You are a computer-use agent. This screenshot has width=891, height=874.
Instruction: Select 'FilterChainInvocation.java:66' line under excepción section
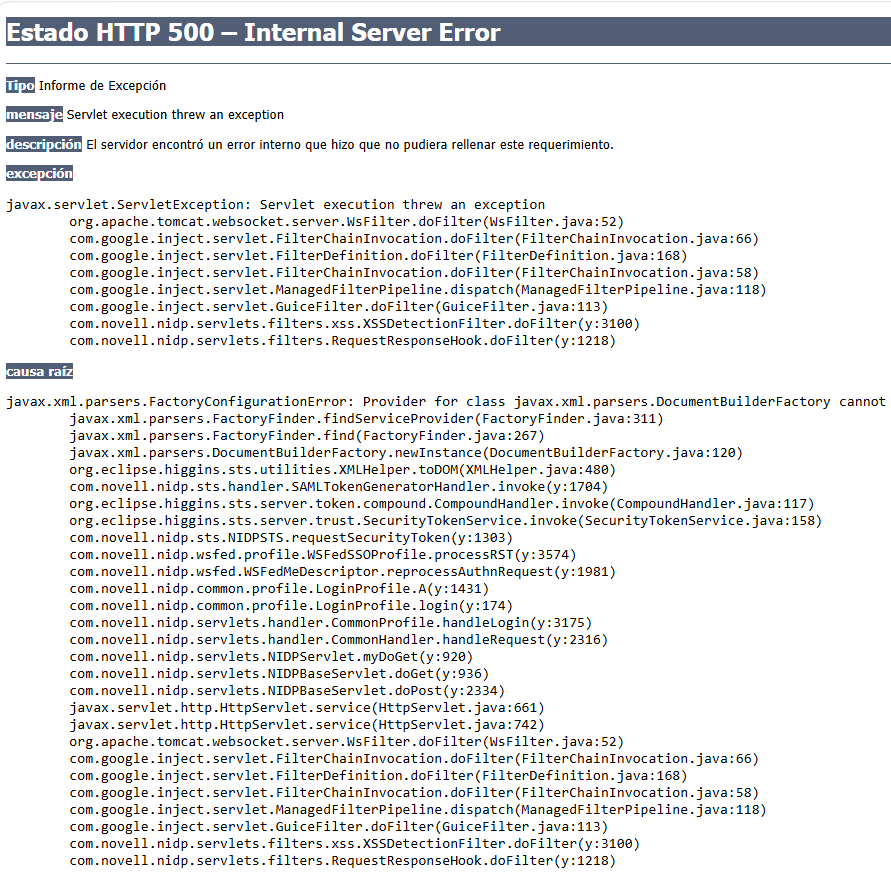point(414,239)
